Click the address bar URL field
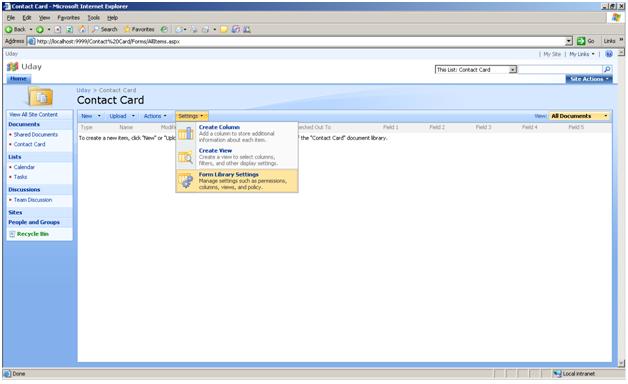628x384 pixels. (x=296, y=41)
